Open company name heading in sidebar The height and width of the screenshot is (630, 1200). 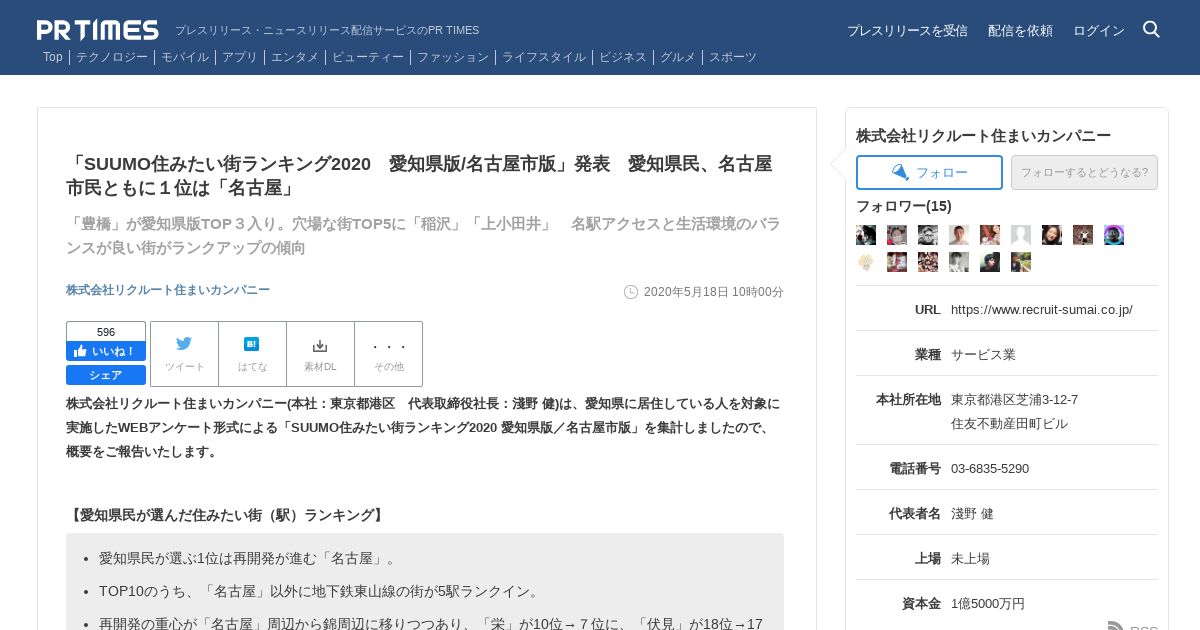[x=983, y=135]
